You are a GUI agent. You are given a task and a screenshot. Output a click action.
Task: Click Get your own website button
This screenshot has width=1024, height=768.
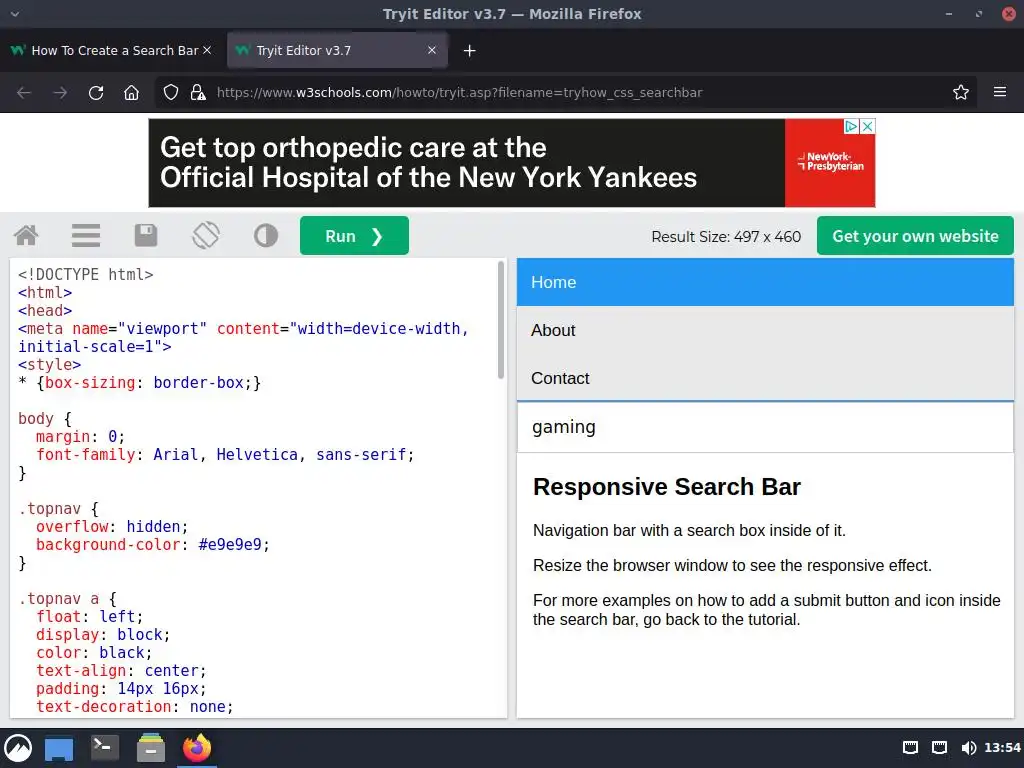tap(915, 236)
